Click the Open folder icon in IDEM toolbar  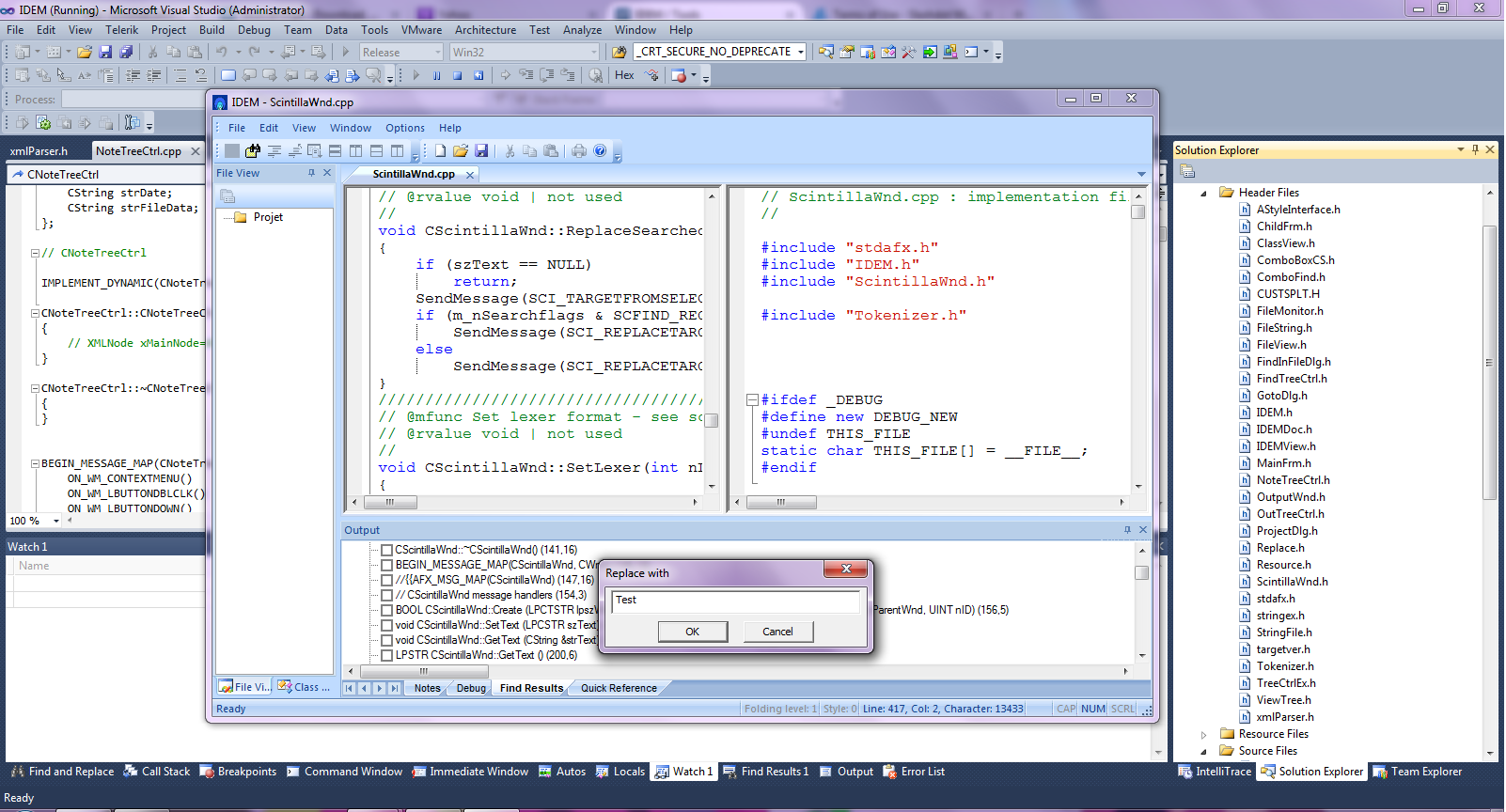point(461,150)
